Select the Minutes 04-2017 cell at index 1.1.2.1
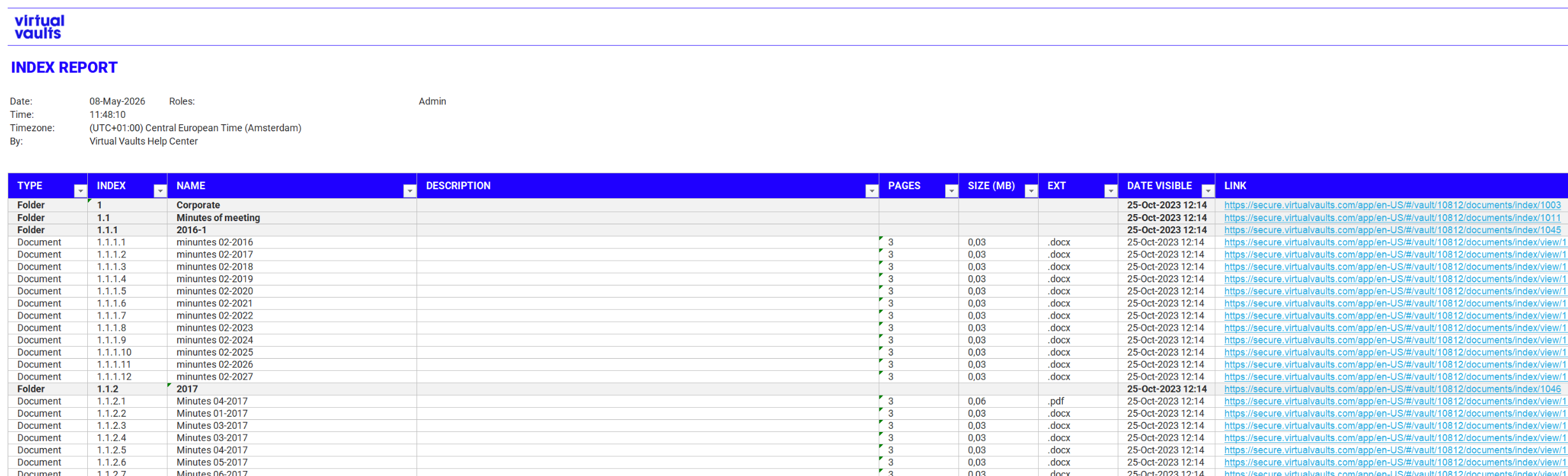 pyautogui.click(x=292, y=401)
